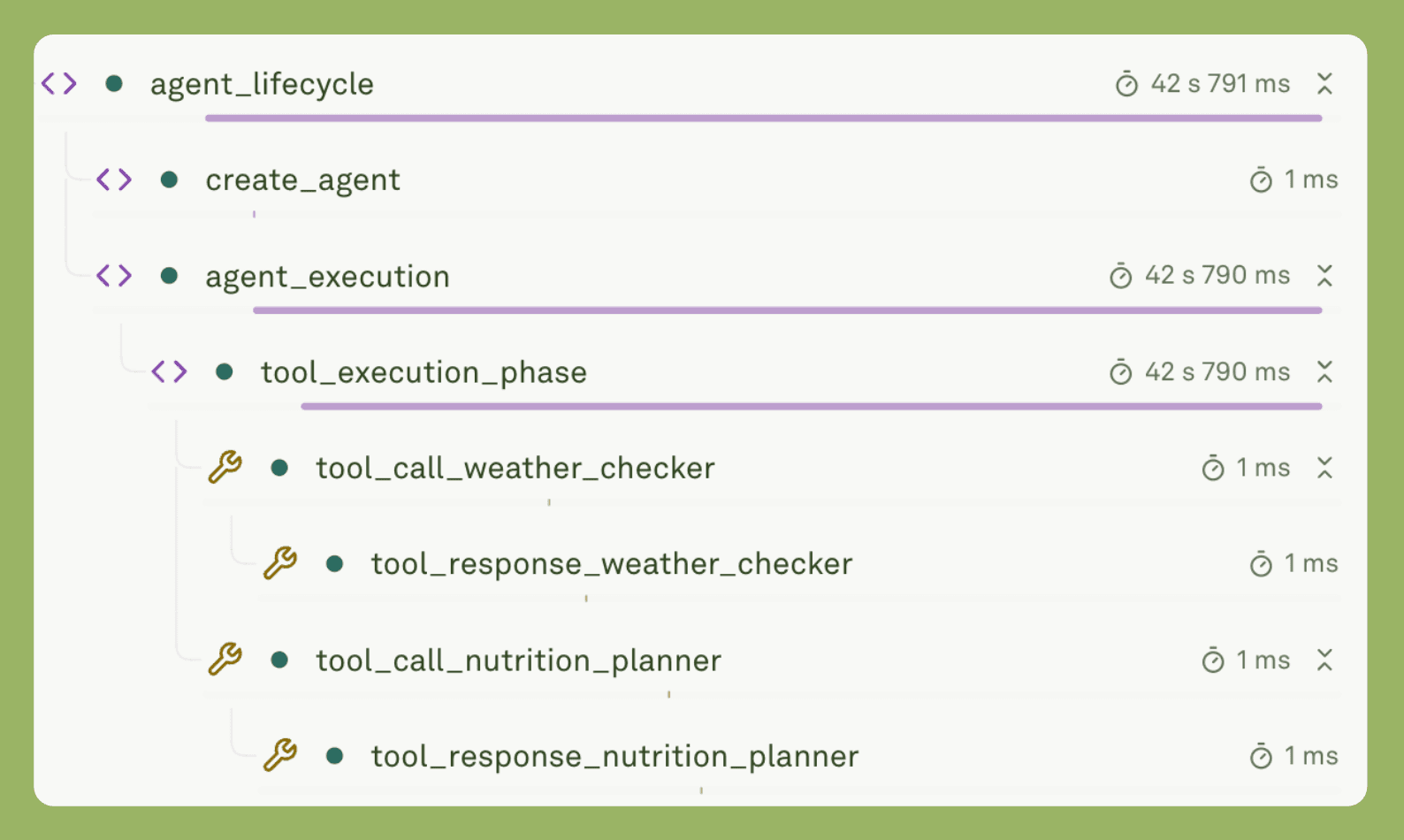The height and width of the screenshot is (840, 1404).
Task: Click the code icon beside tool_execution_phase
Action: (169, 371)
